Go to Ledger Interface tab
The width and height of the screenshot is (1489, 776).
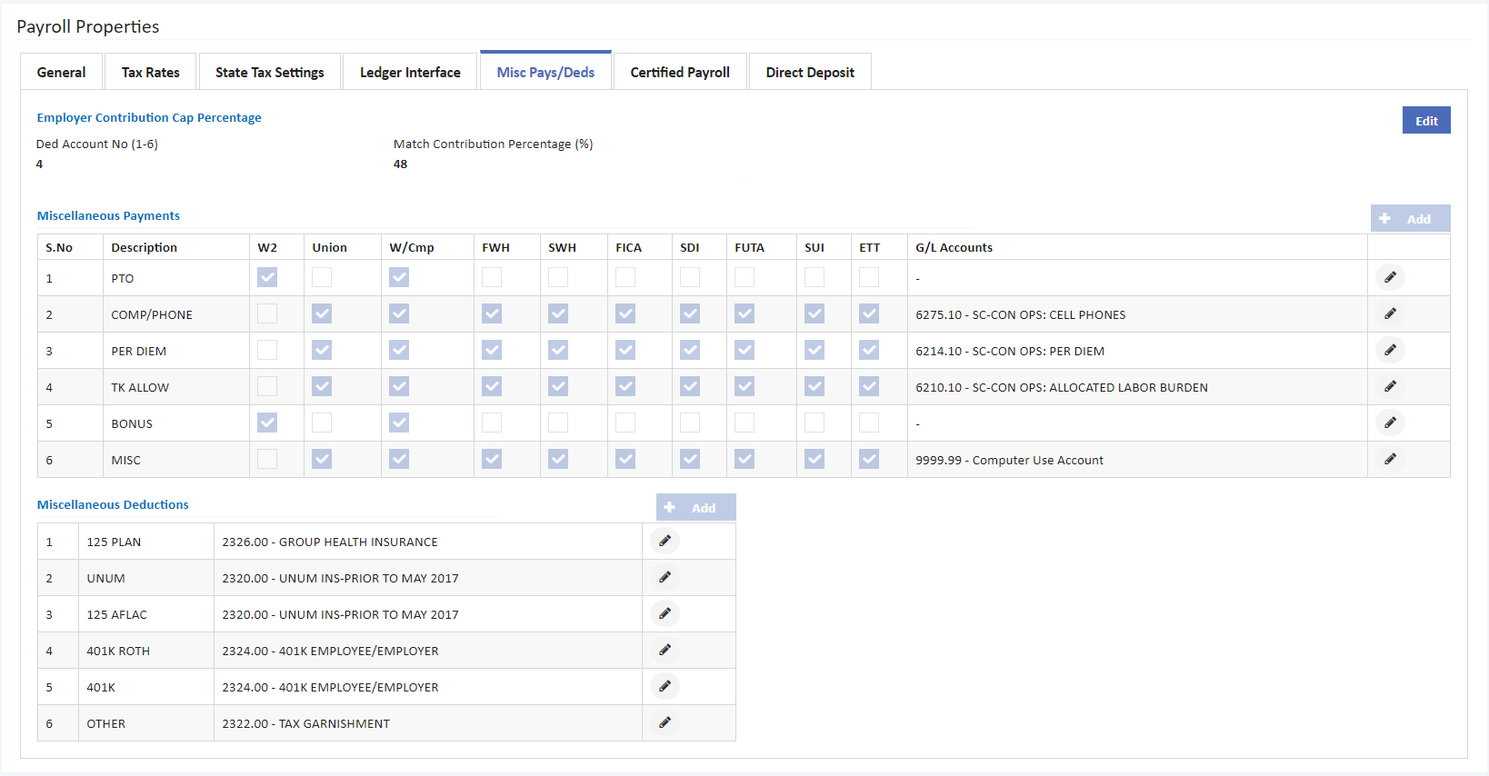[410, 72]
